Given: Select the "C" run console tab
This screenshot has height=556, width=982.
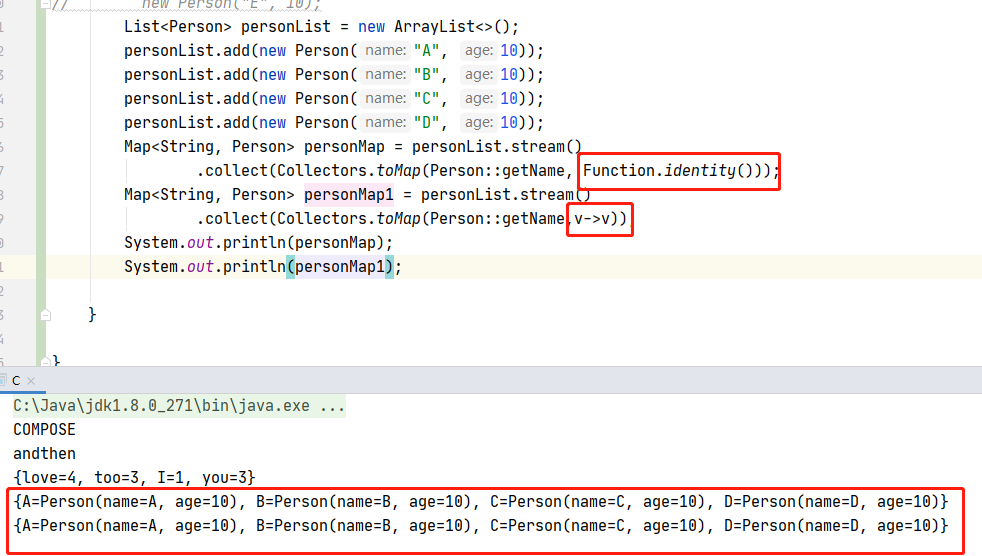Looking at the screenshot, I should (16, 381).
